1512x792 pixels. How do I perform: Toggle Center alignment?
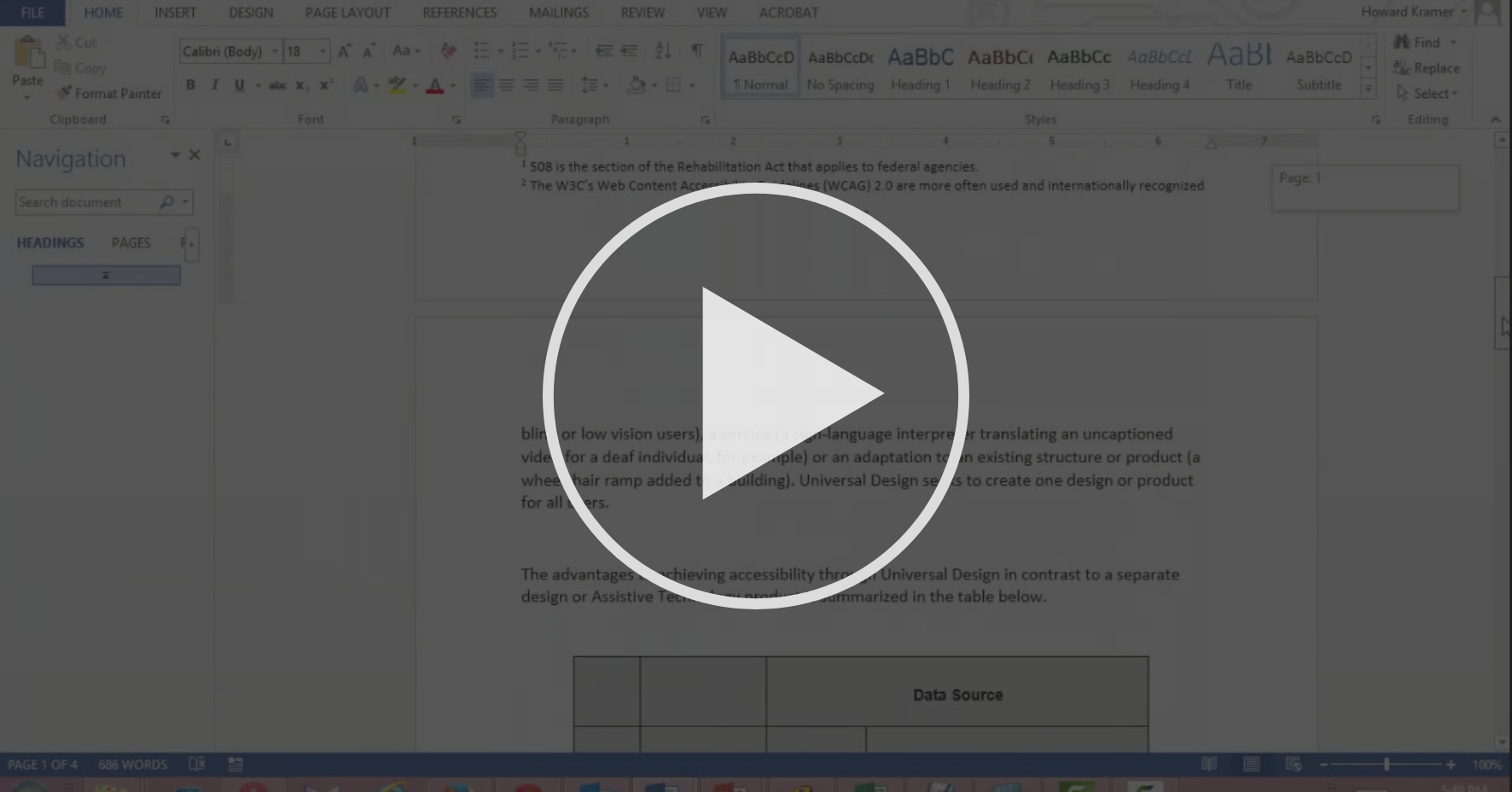pyautogui.click(x=507, y=84)
